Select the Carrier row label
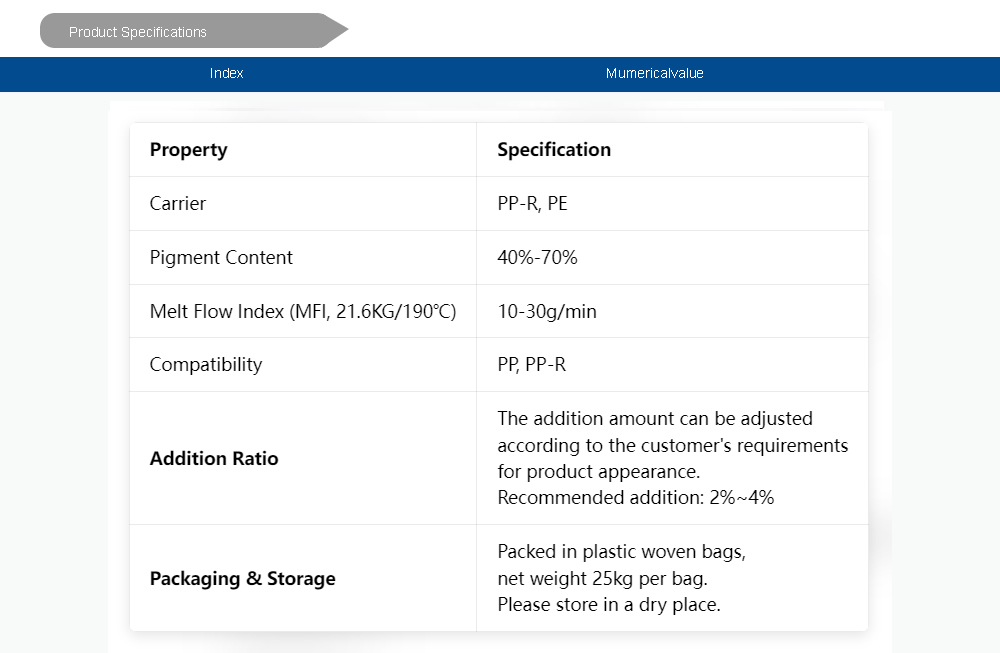The image size is (1000, 653). [178, 204]
